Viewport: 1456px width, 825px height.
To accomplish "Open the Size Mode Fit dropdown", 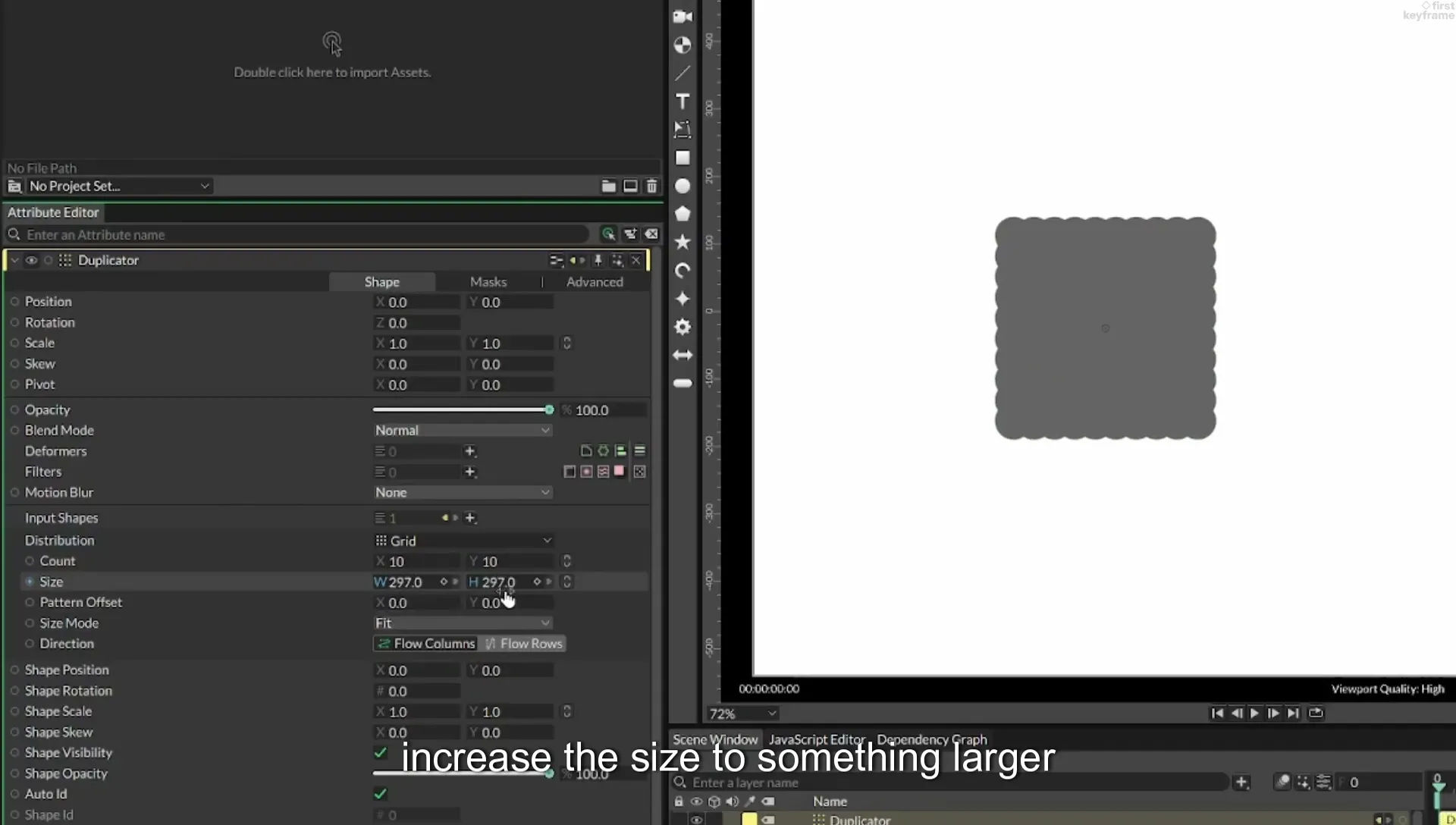I will click(x=462, y=623).
